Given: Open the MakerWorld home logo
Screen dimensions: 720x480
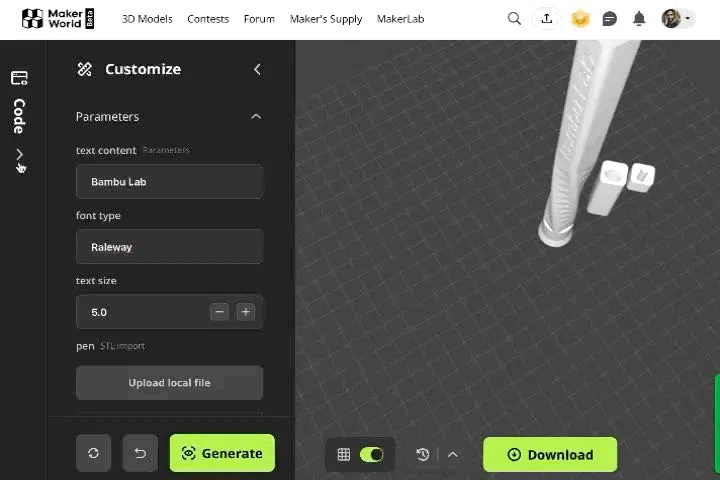Looking at the screenshot, I should [x=58, y=19].
